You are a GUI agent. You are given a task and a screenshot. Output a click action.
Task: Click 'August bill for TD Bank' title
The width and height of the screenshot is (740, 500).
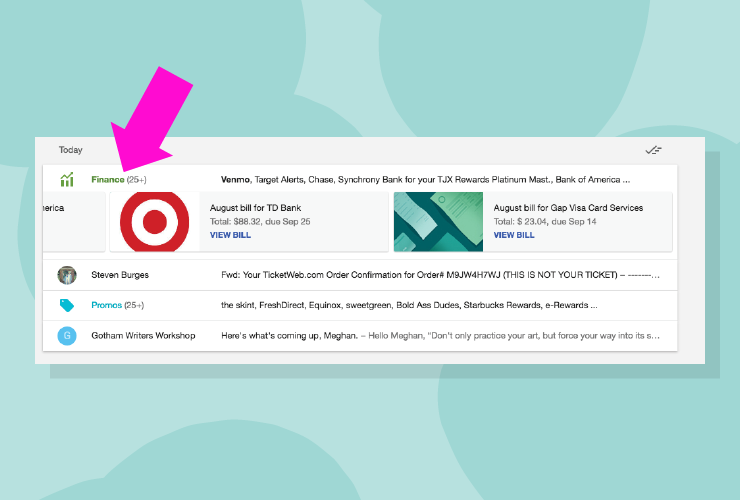pyautogui.click(x=255, y=208)
